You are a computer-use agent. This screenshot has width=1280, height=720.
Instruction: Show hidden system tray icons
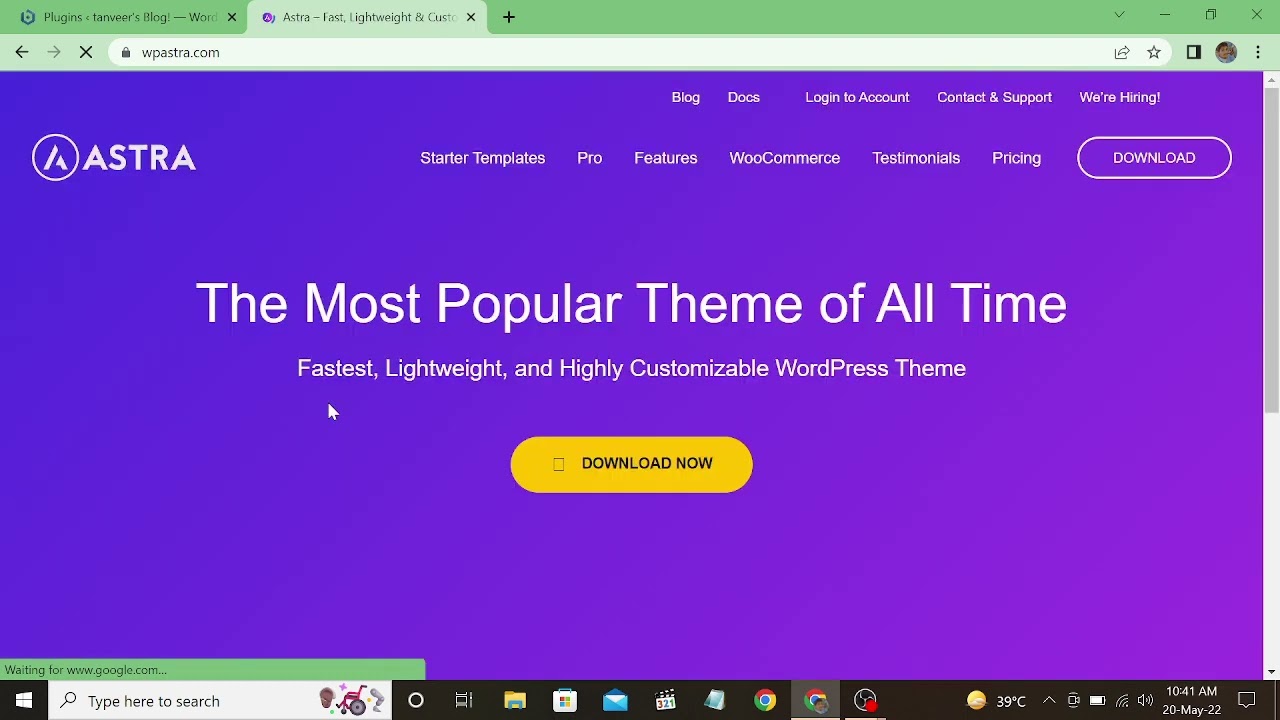point(1049,701)
